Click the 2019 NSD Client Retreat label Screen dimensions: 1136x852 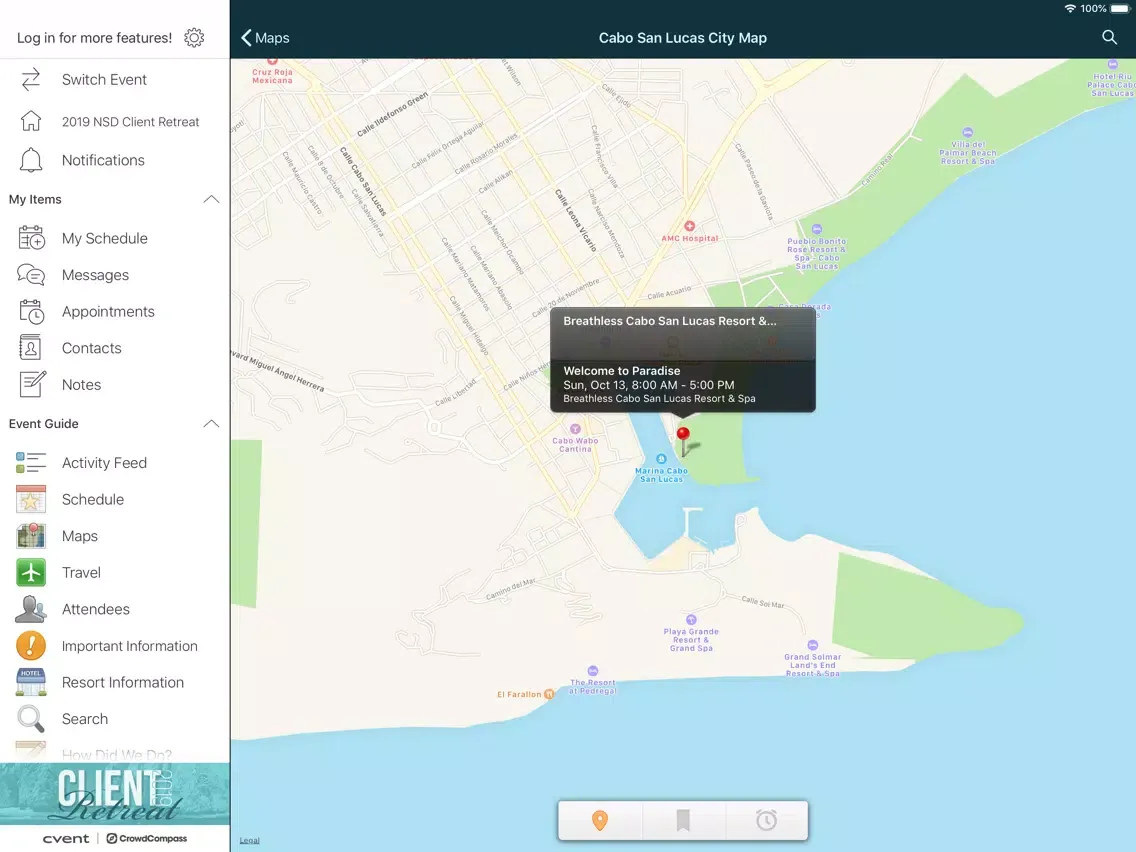(130, 122)
